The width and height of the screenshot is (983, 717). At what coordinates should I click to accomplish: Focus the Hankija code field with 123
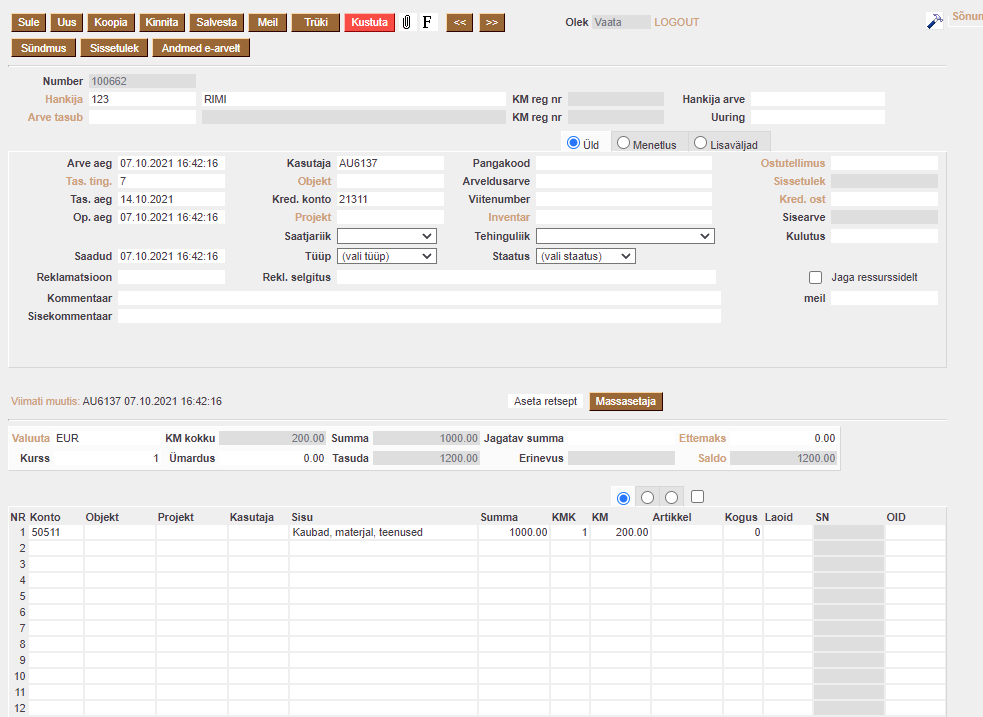[142, 99]
